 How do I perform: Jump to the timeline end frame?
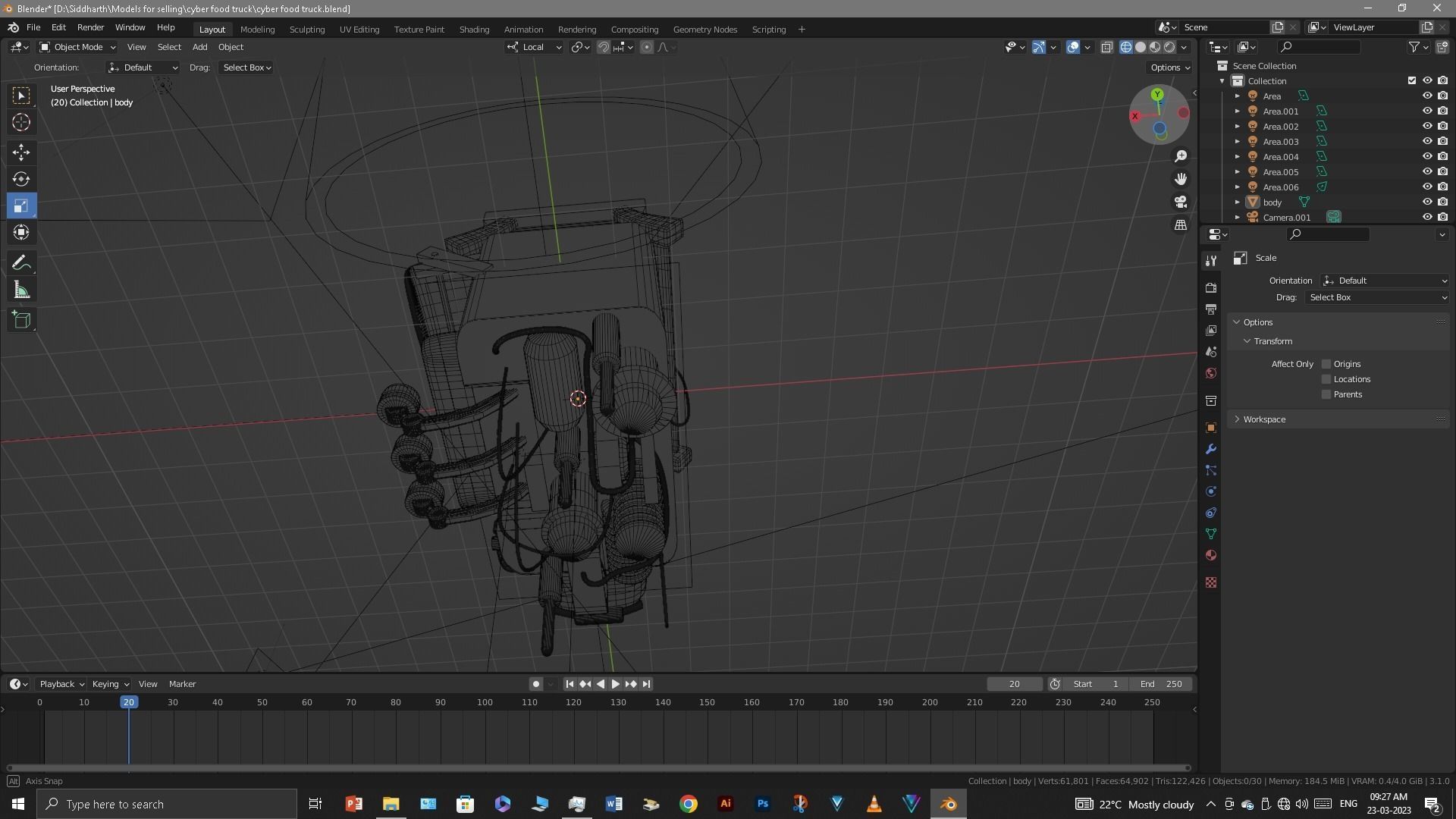tap(646, 684)
